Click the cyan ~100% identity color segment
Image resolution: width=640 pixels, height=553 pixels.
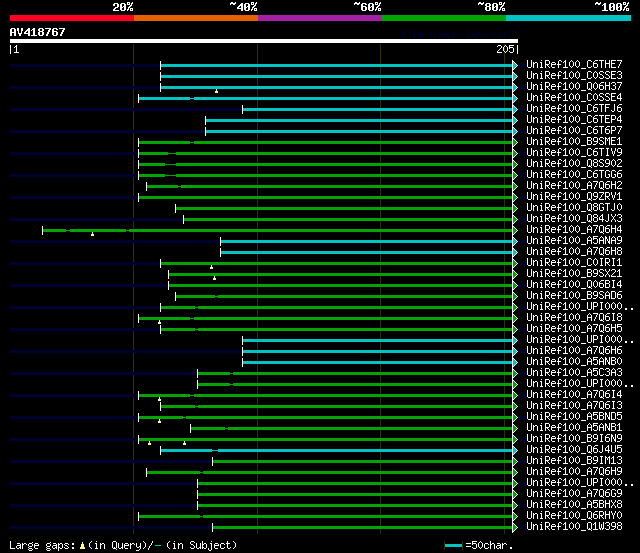coord(568,18)
